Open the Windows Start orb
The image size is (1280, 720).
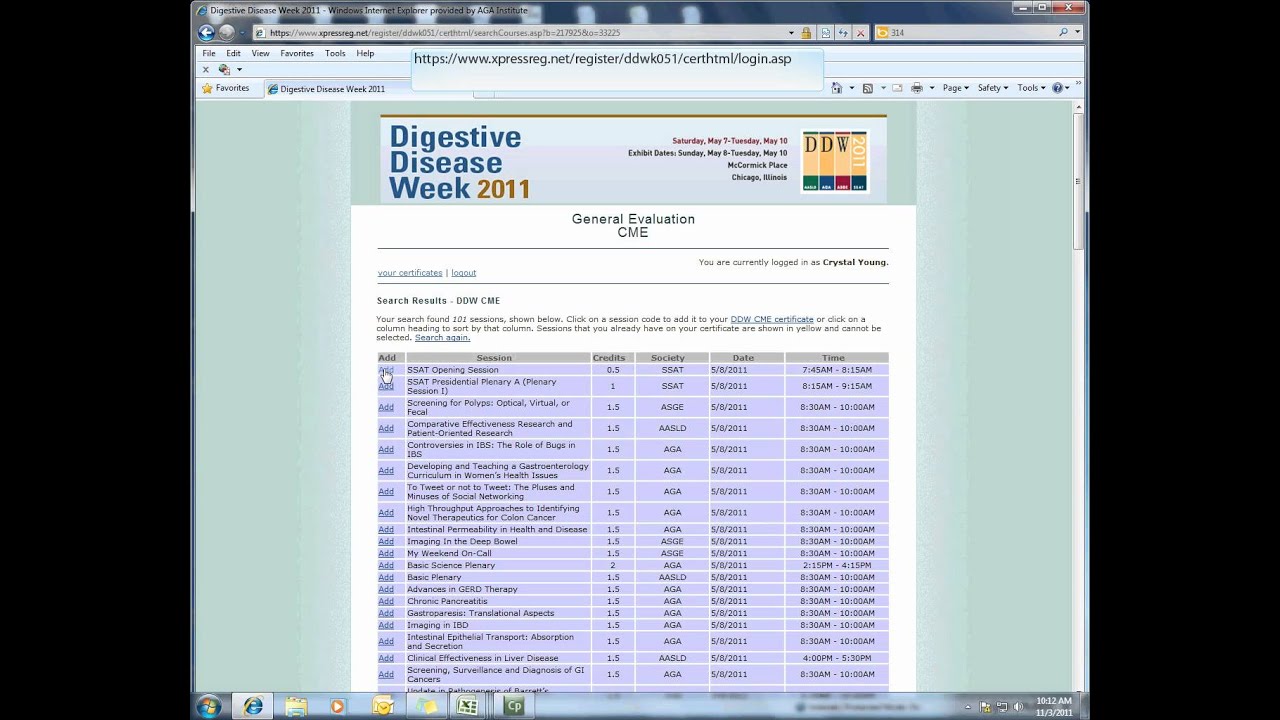point(209,706)
